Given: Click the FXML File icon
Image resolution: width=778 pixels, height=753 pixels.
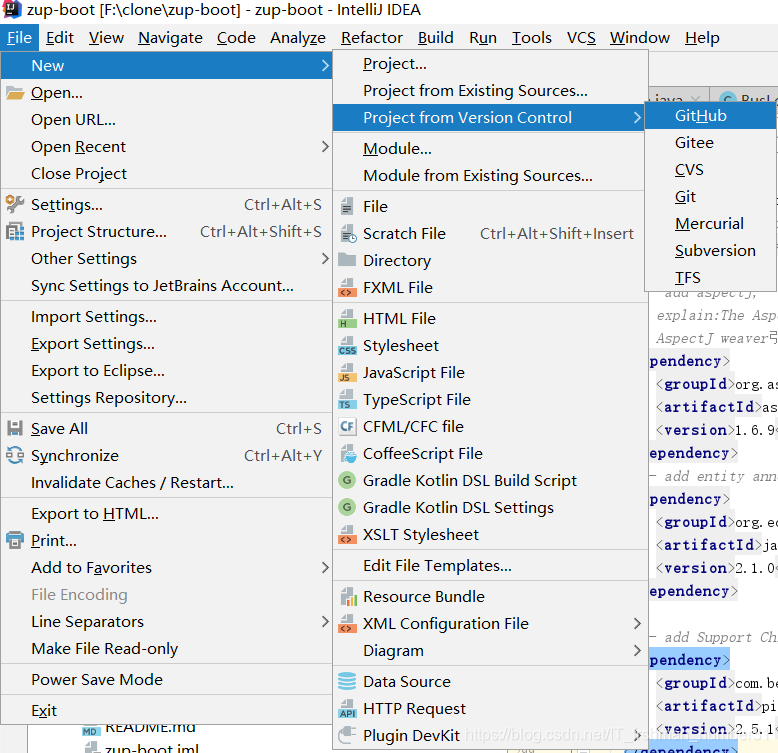Looking at the screenshot, I should click(x=347, y=287).
